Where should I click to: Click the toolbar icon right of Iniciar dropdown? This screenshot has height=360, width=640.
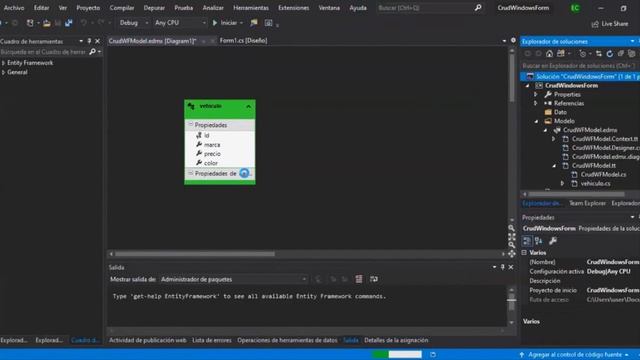click(254, 23)
